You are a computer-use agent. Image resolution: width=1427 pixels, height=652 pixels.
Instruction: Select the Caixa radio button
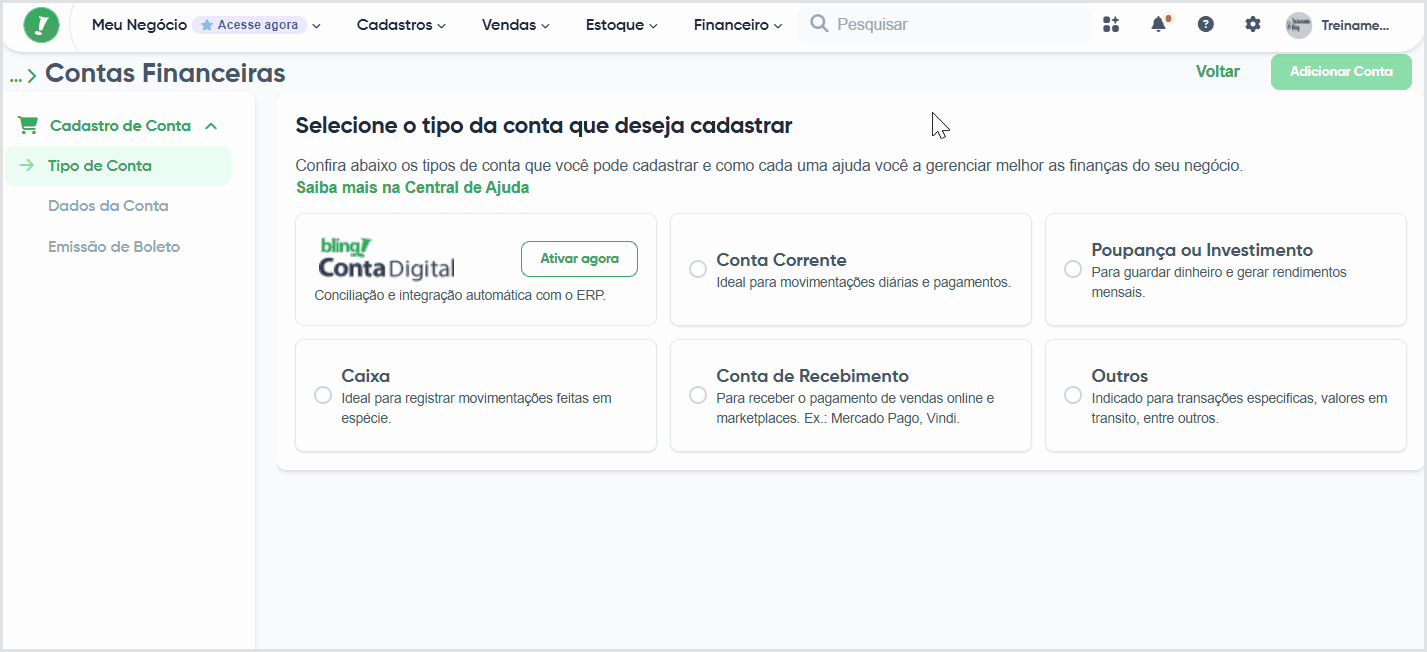(x=323, y=395)
